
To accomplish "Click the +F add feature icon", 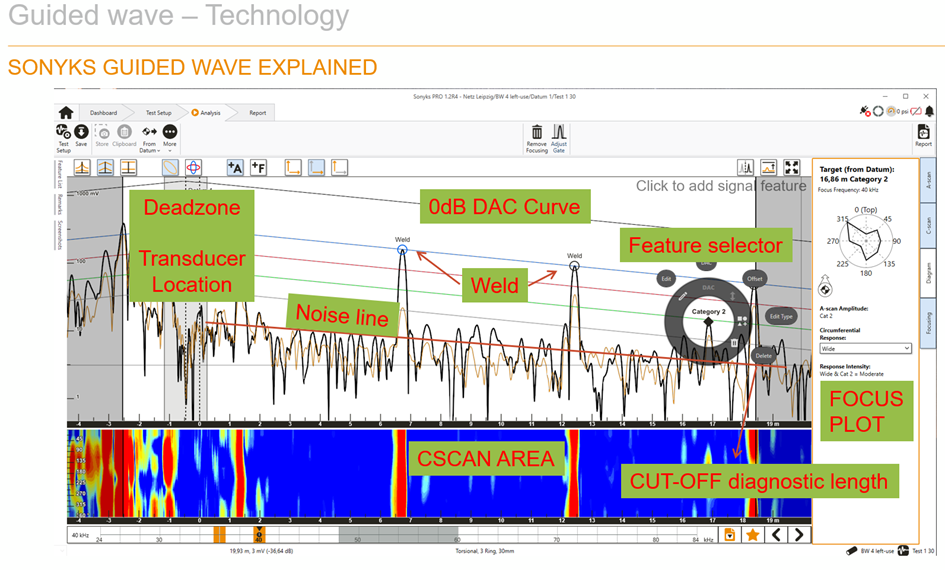I will click(258, 168).
